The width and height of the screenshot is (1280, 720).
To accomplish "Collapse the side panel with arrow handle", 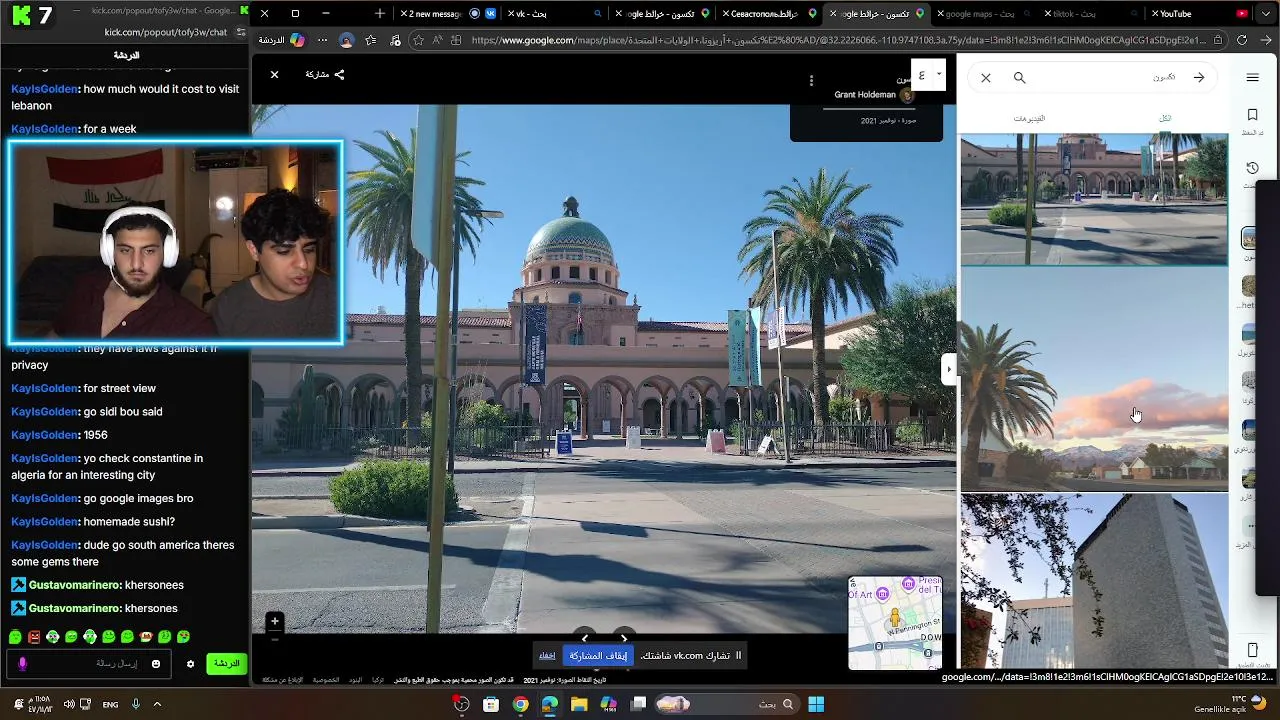I will coord(949,369).
